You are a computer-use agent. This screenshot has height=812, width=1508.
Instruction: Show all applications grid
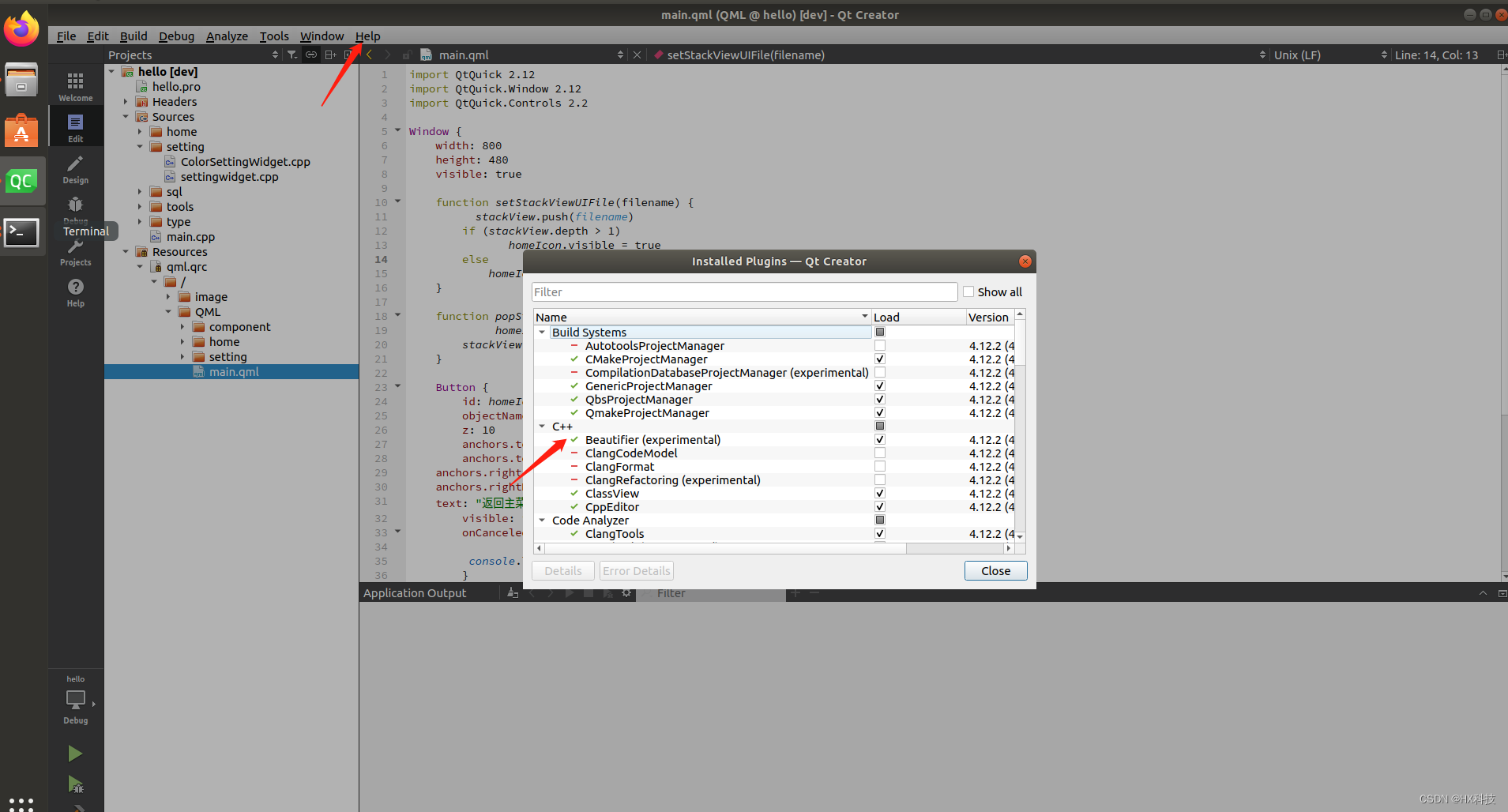(x=21, y=804)
